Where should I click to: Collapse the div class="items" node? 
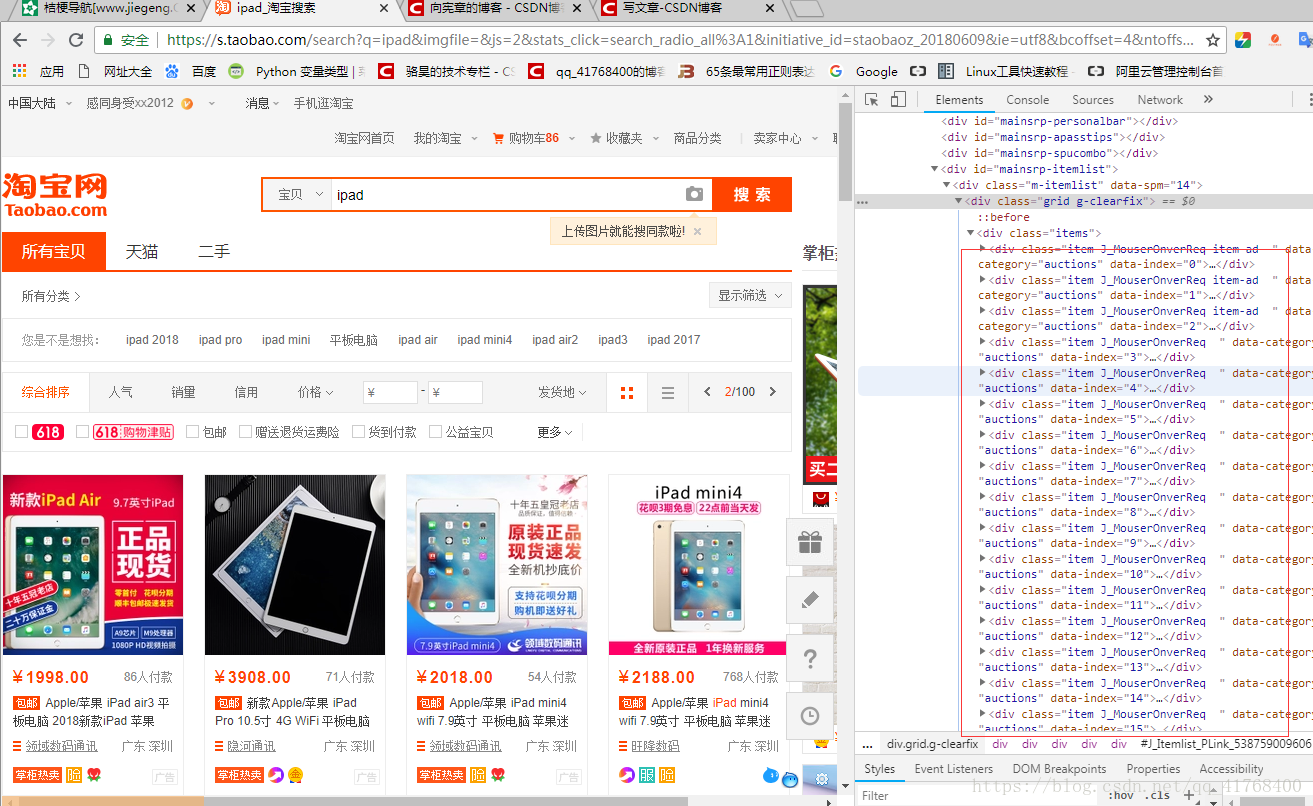(x=970, y=233)
